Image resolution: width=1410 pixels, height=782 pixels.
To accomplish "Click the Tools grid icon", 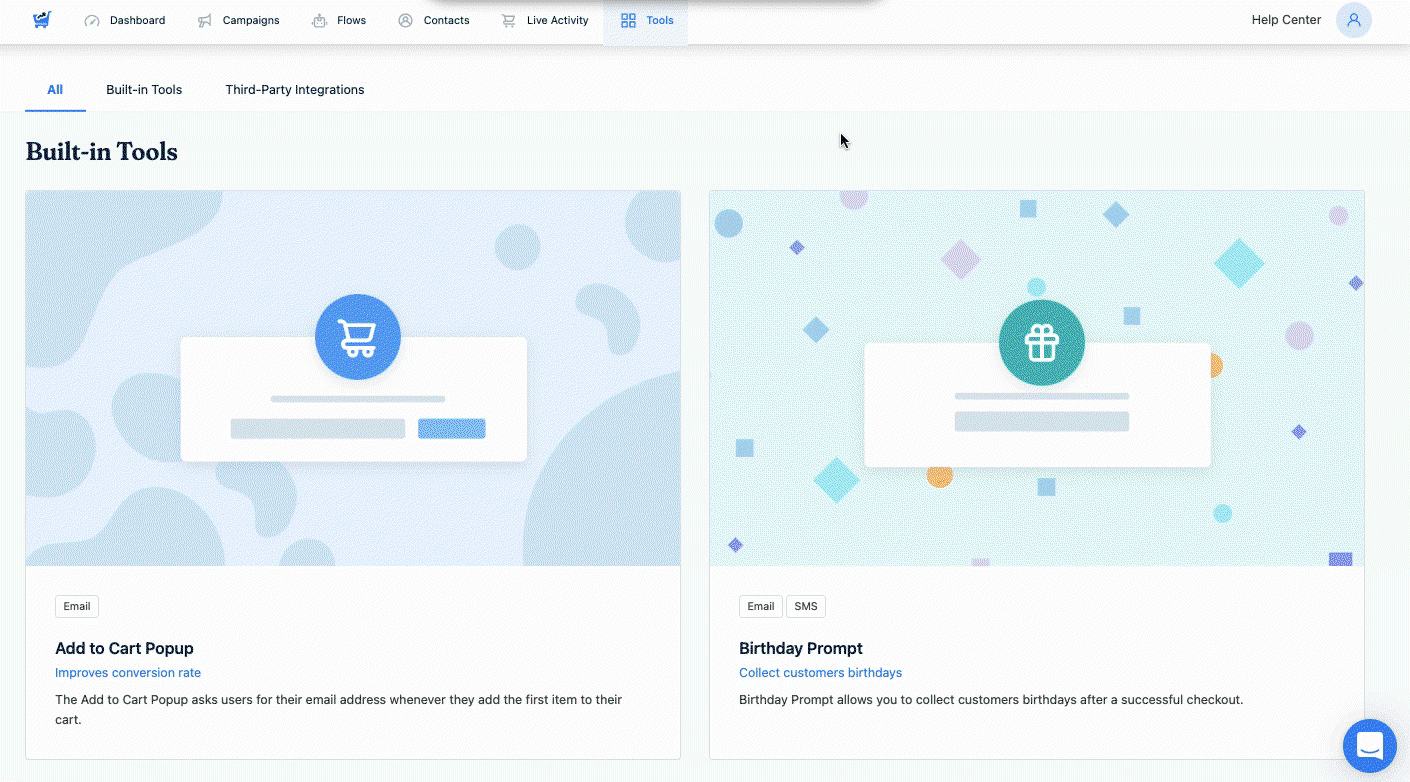I will tap(628, 20).
